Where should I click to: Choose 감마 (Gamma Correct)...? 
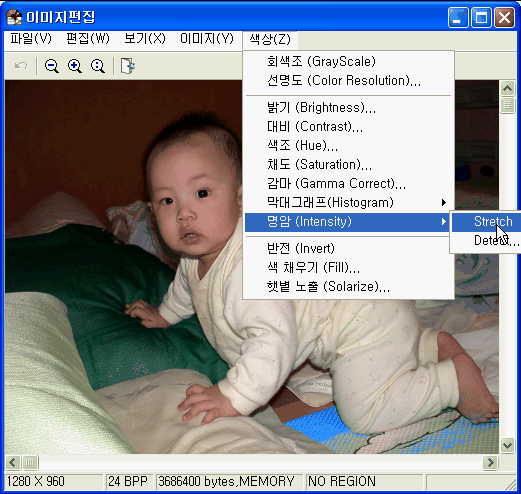click(x=349, y=184)
